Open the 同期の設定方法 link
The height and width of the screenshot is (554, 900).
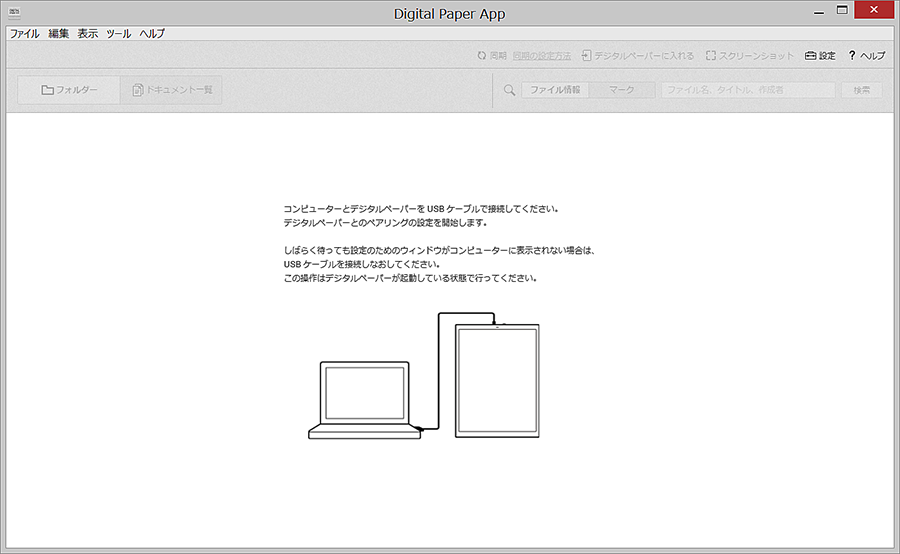pos(542,56)
